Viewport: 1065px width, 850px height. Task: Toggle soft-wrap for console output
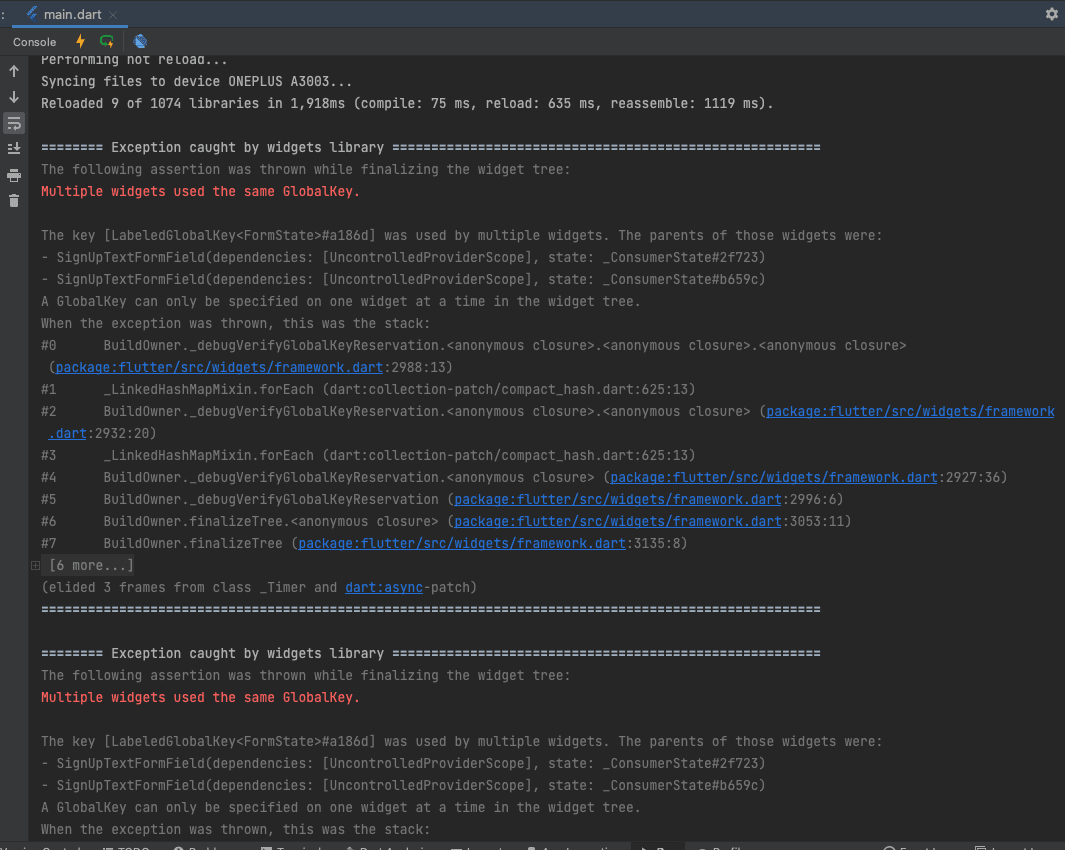13,123
